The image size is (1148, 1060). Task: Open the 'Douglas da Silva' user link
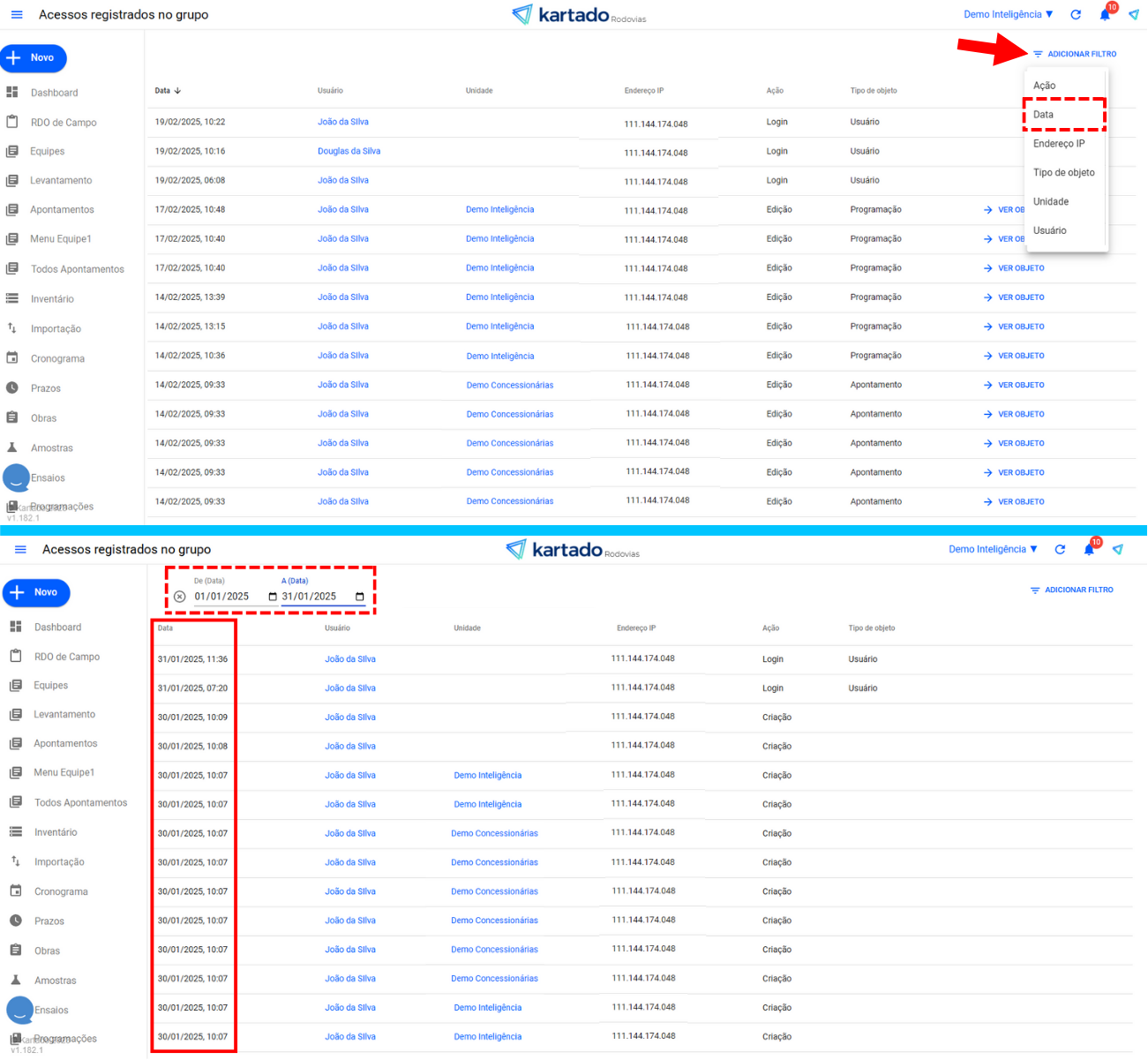click(349, 151)
